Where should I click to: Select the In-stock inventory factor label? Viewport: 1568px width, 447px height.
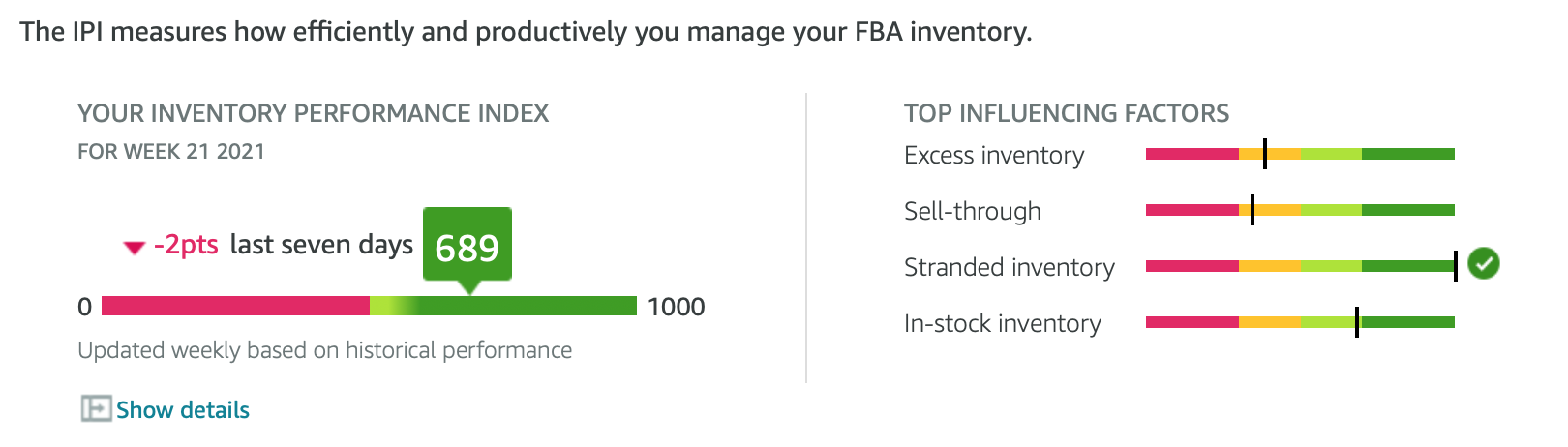1003,323
